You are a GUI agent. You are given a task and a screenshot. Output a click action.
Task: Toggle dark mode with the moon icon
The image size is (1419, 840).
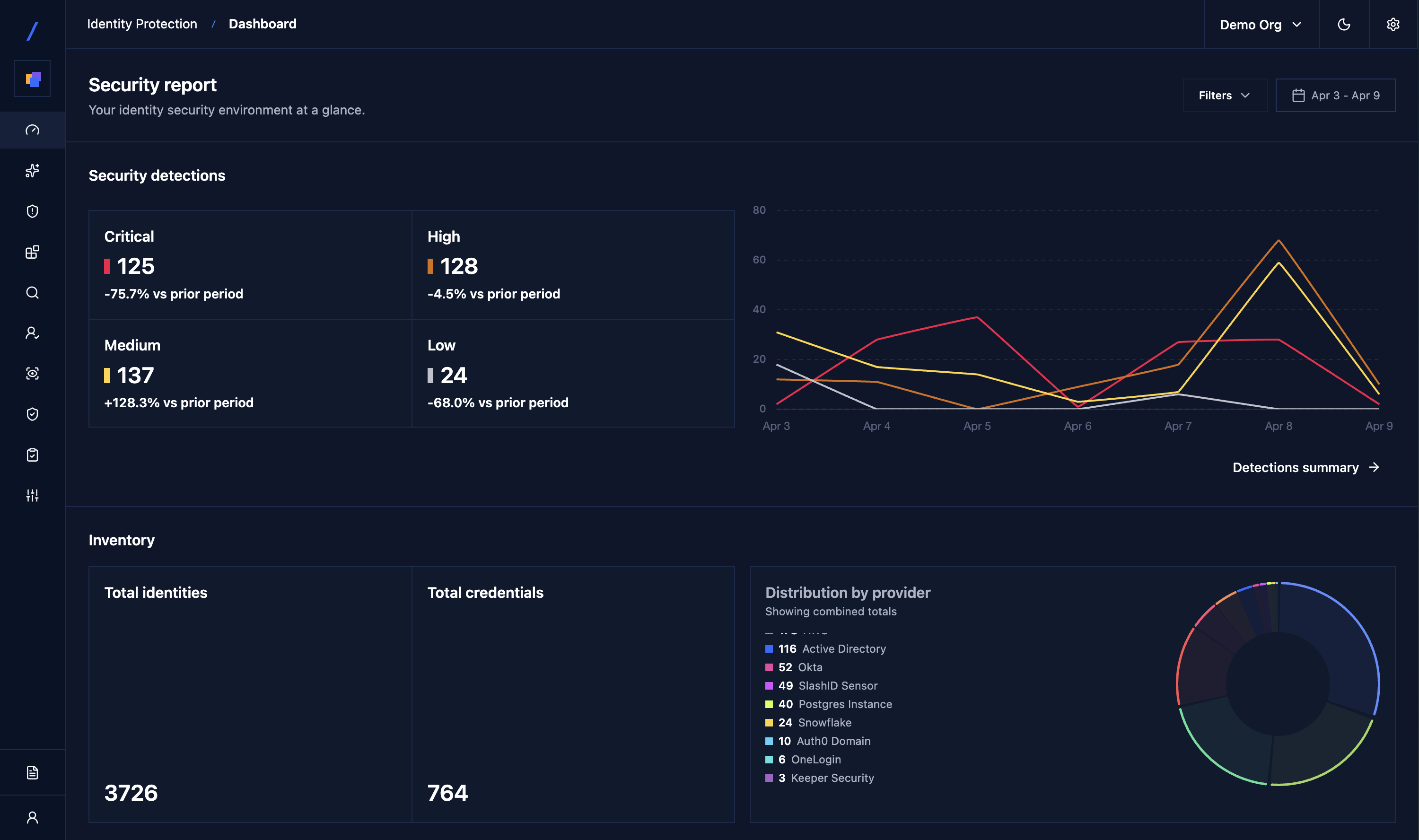pyautogui.click(x=1344, y=24)
